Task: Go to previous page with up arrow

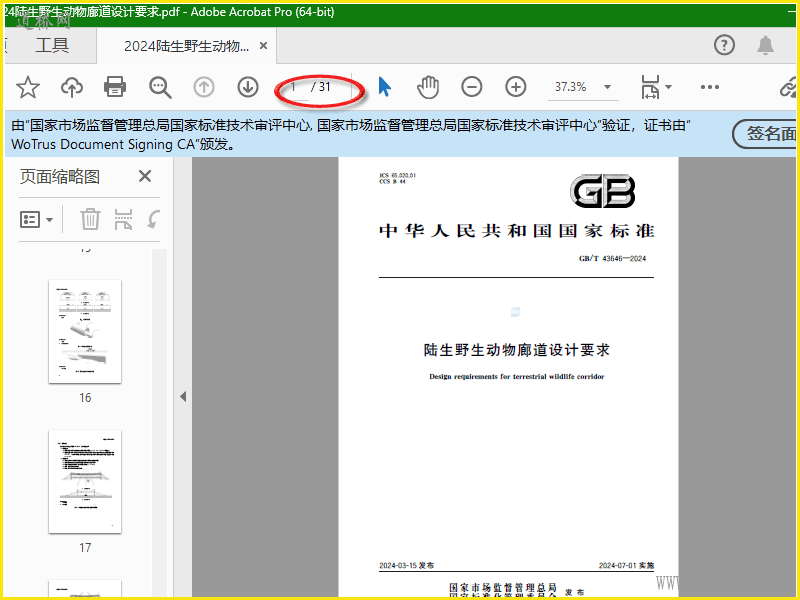Action: click(204, 87)
